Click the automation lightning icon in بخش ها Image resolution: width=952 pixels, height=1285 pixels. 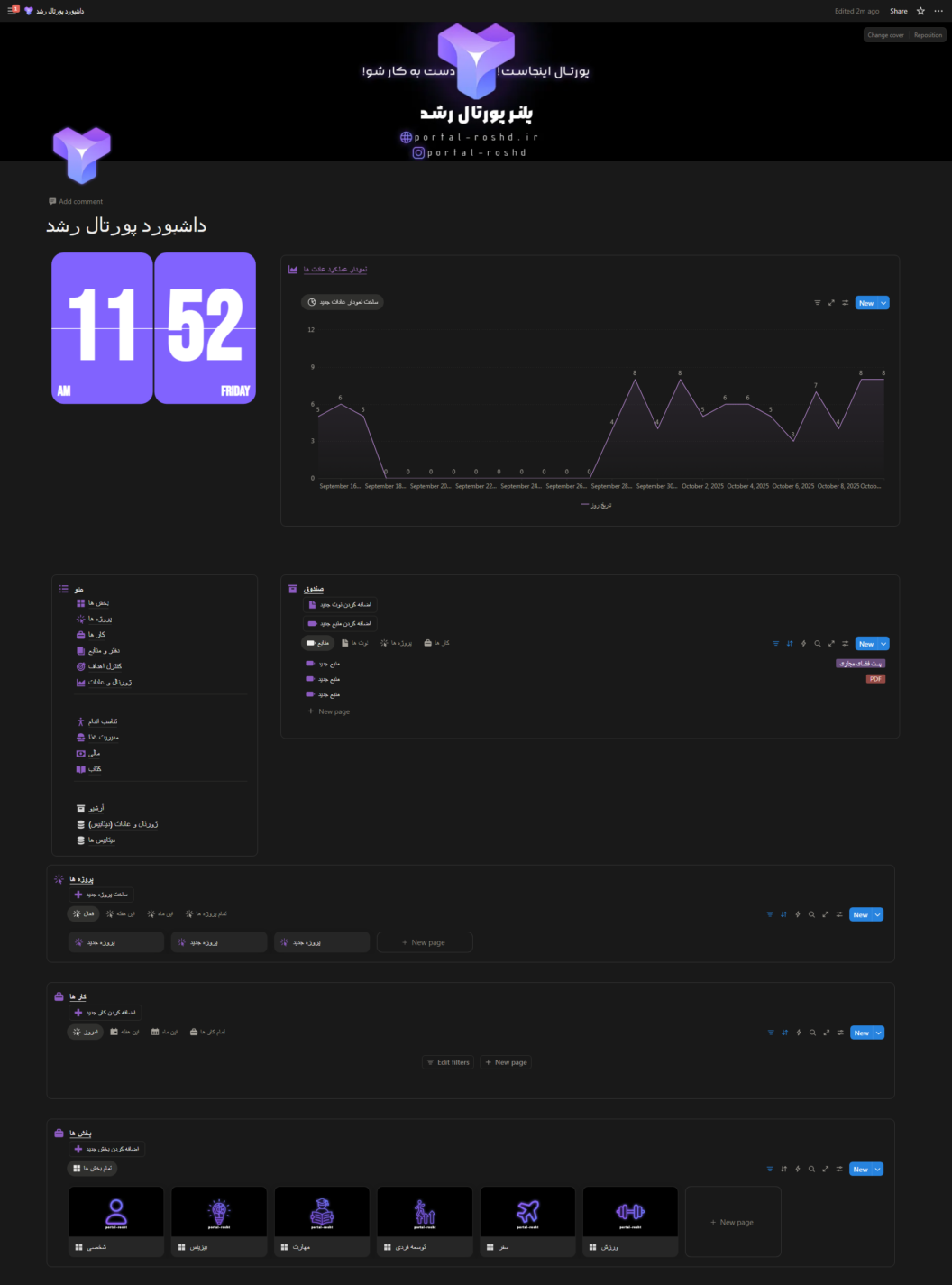tap(798, 1169)
